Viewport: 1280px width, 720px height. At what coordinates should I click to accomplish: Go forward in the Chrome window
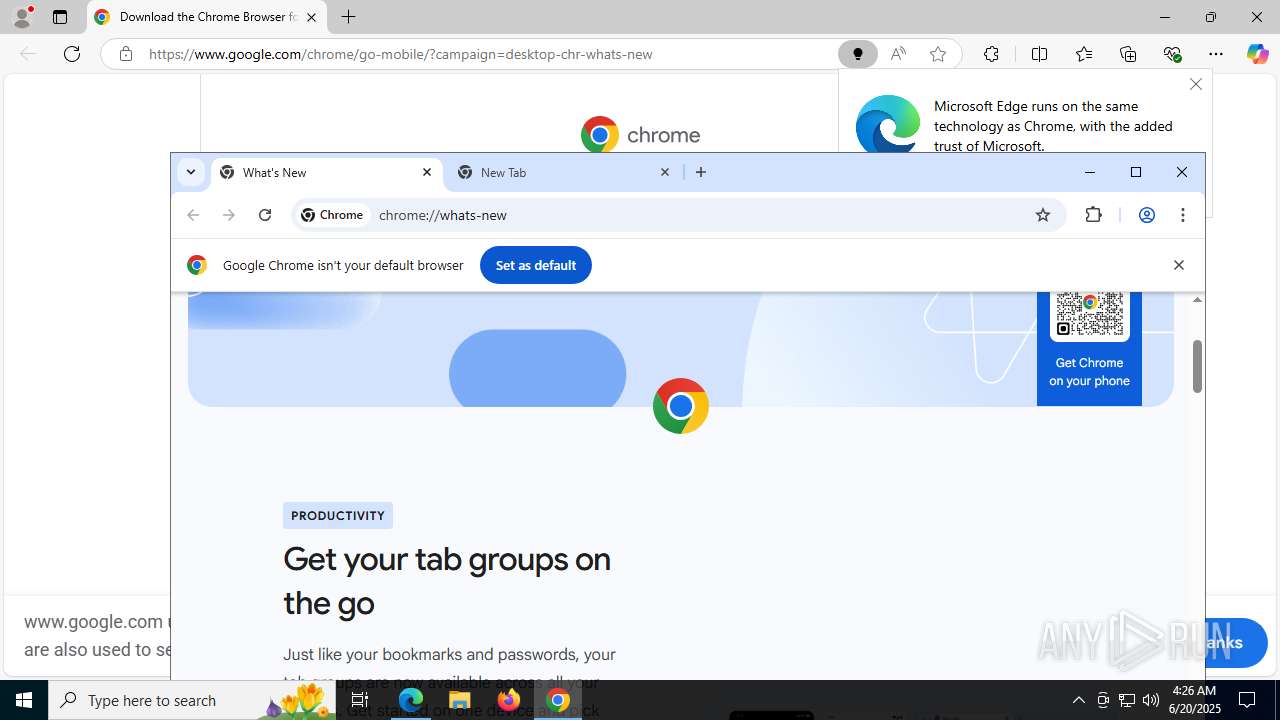point(229,215)
